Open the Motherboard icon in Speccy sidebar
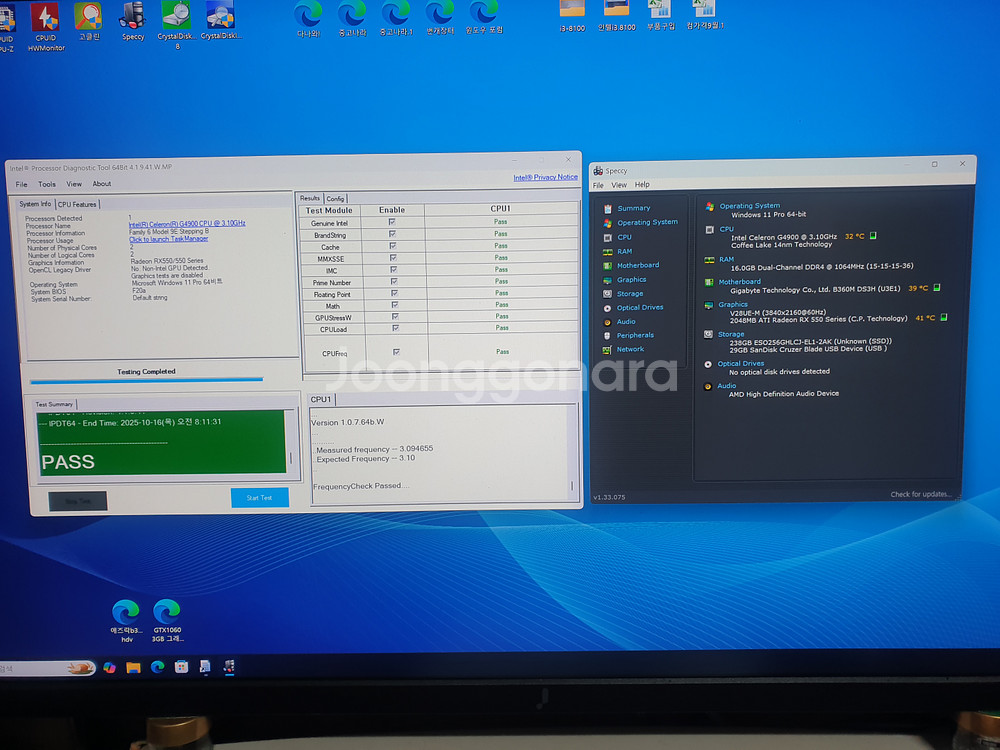Viewport: 1000px width, 750px height. click(x=607, y=265)
